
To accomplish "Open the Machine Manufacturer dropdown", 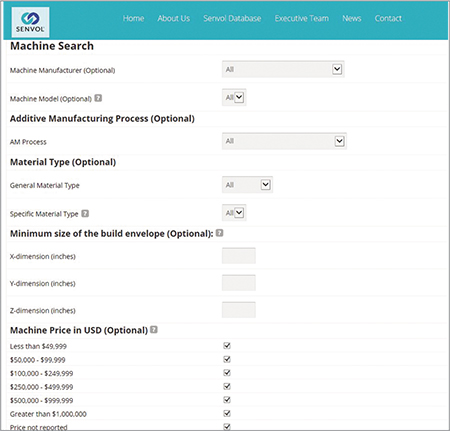I will pos(283,69).
